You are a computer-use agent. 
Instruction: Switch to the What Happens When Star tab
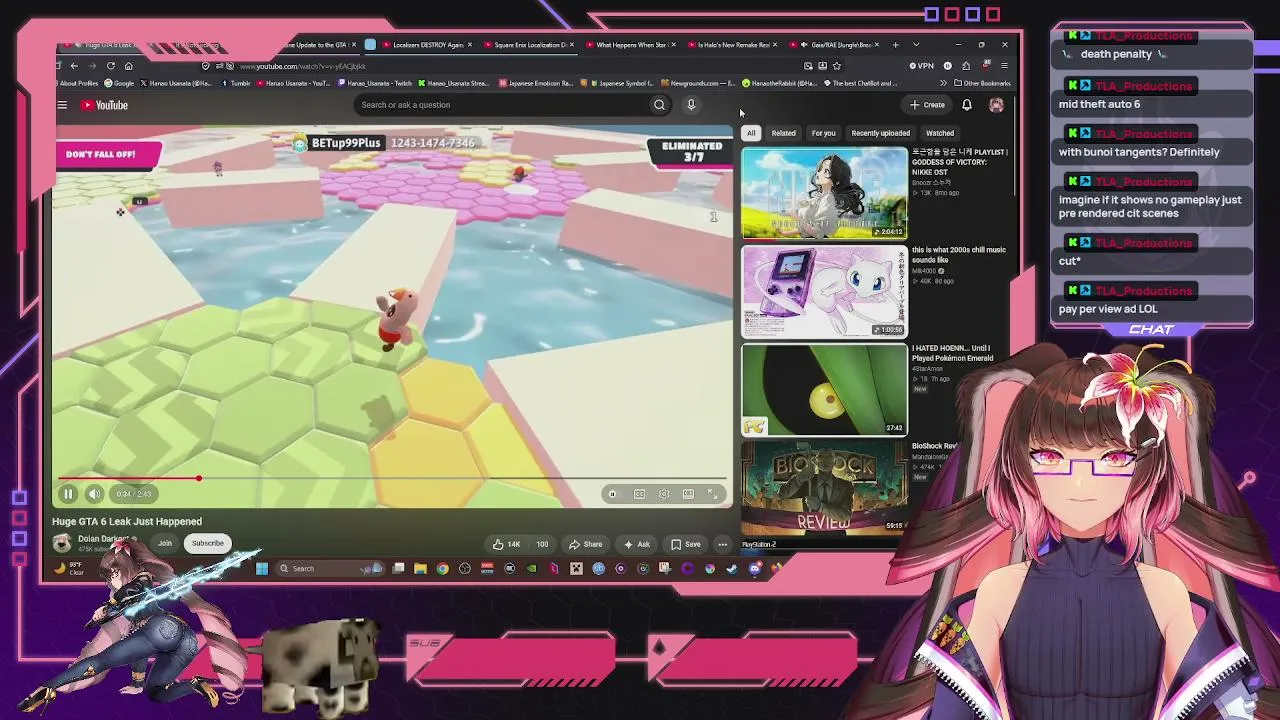click(x=628, y=45)
